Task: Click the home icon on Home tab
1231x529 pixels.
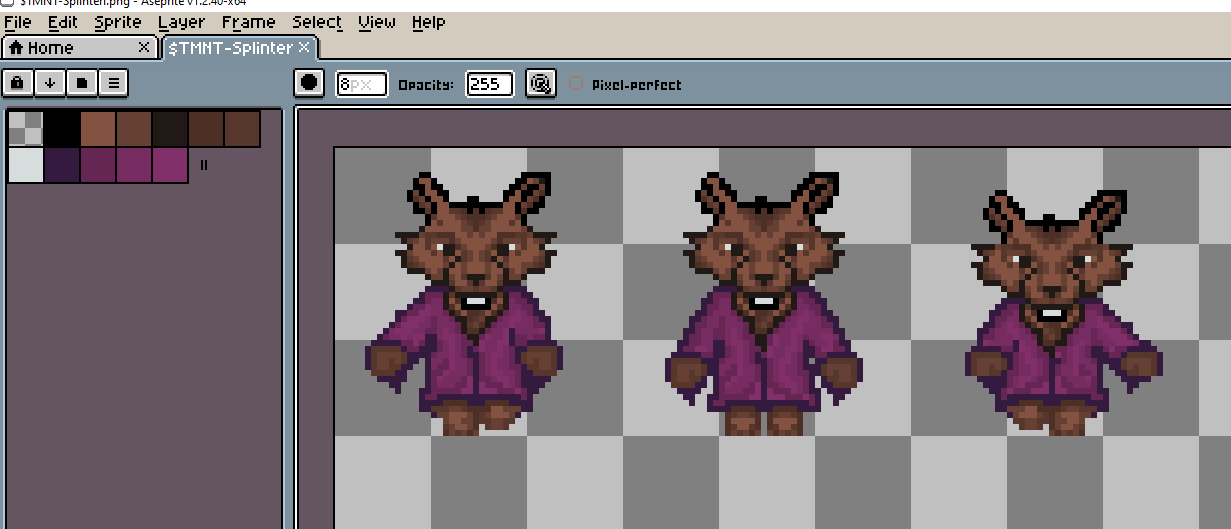Action: point(15,47)
